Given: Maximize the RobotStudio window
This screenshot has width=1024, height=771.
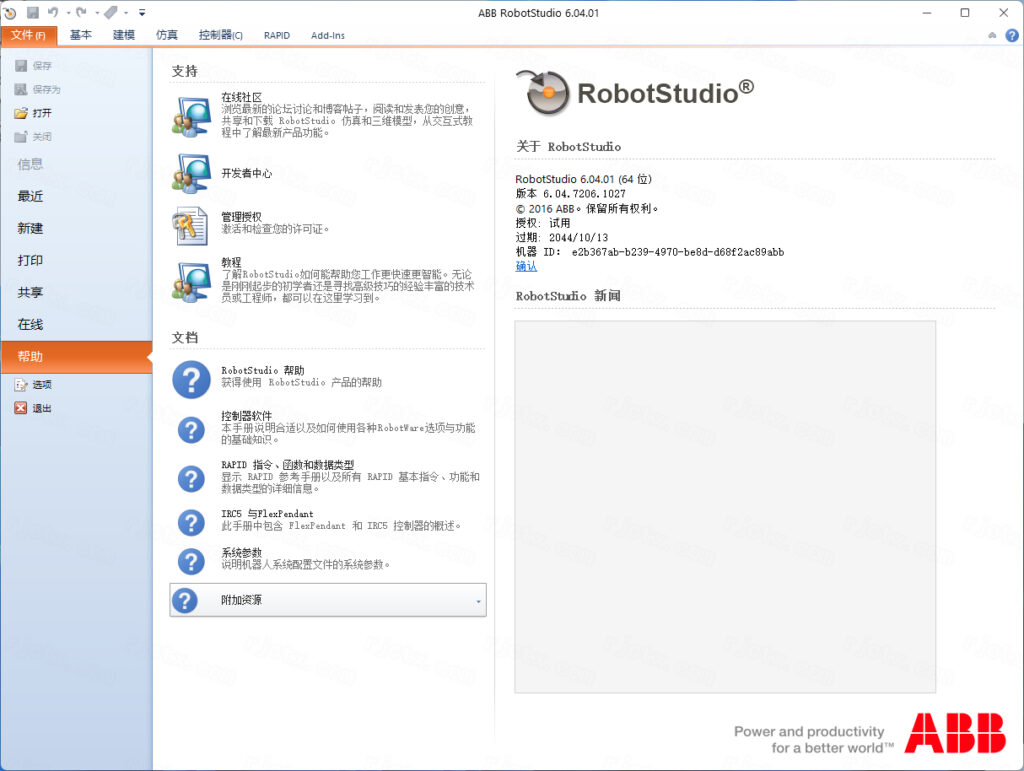Looking at the screenshot, I should coord(965,12).
